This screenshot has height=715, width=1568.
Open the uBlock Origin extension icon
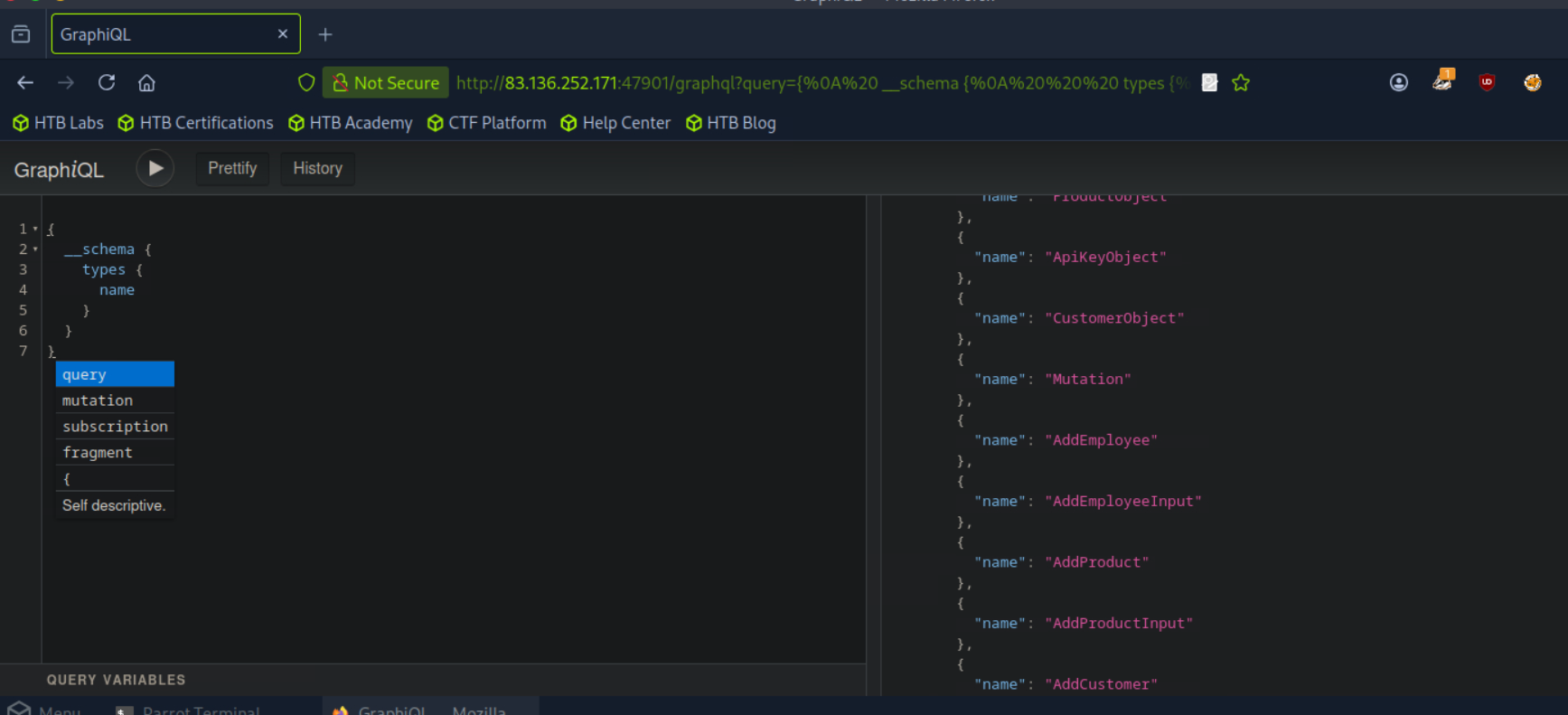[x=1487, y=82]
